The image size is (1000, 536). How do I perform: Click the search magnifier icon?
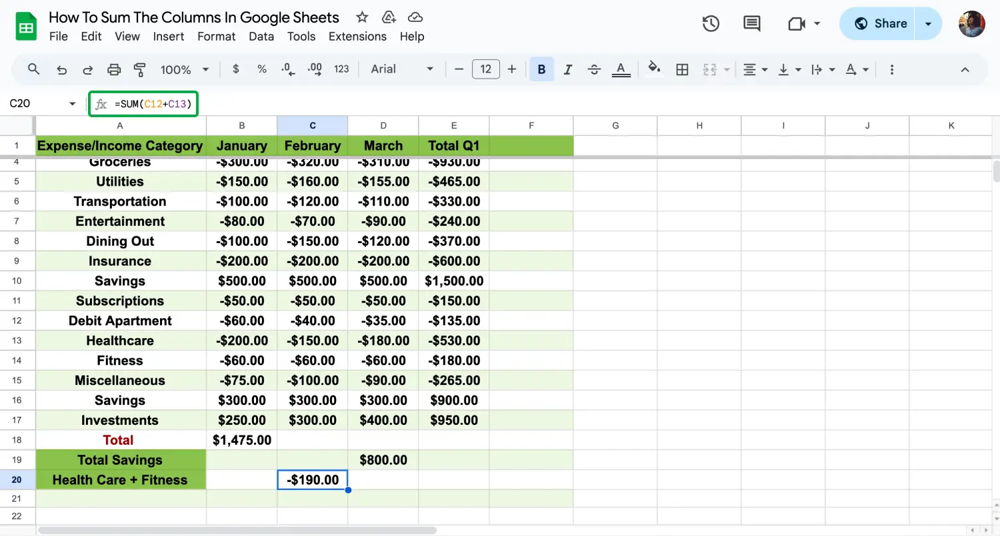pyautogui.click(x=34, y=70)
